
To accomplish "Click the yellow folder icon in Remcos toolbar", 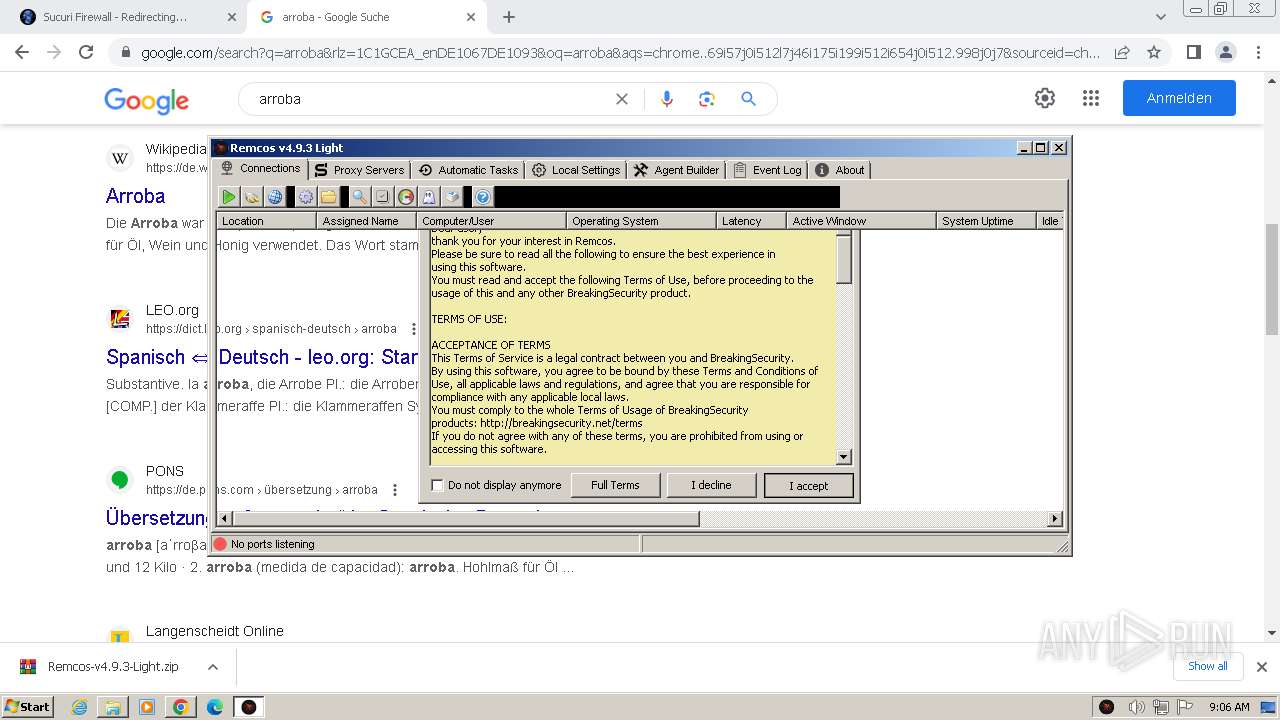I will [x=329, y=197].
